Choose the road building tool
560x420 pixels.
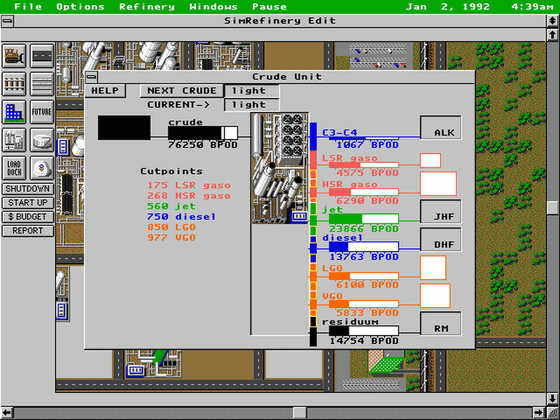coord(42,56)
